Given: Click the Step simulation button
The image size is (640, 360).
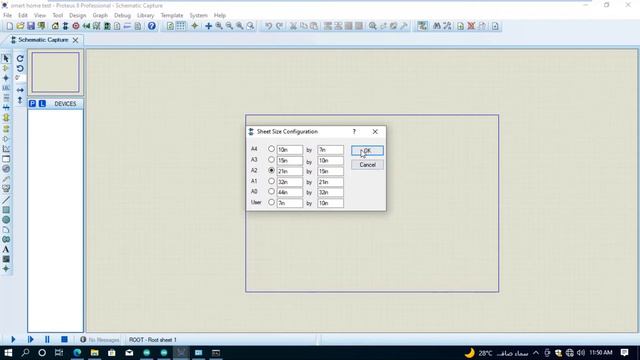Looking at the screenshot, I should (x=30, y=340).
